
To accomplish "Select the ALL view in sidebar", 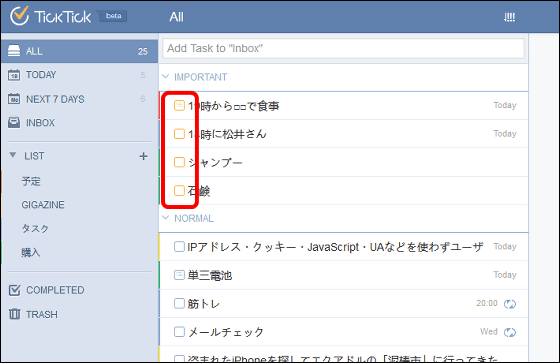I will [79, 51].
